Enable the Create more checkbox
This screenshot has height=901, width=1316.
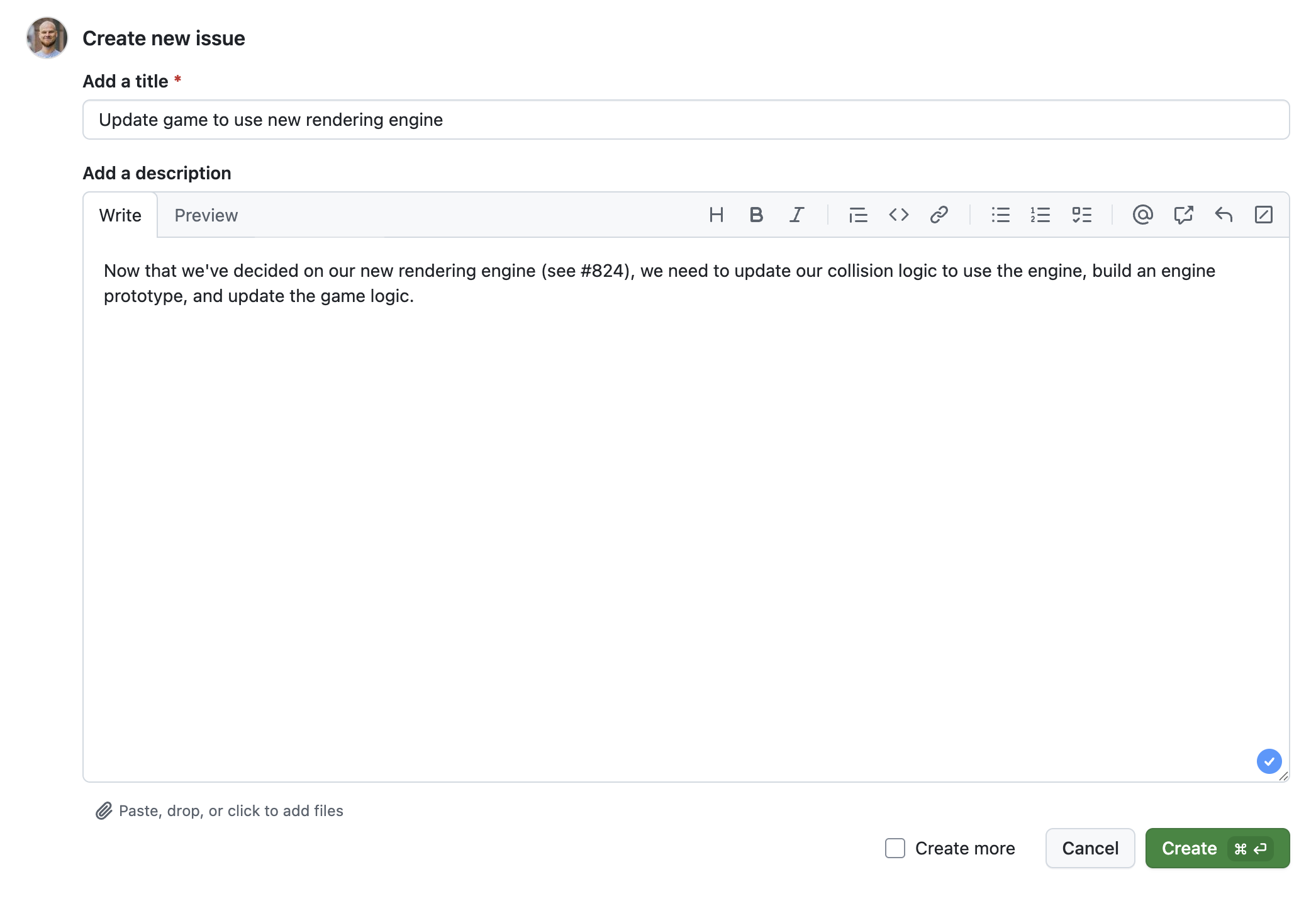894,848
